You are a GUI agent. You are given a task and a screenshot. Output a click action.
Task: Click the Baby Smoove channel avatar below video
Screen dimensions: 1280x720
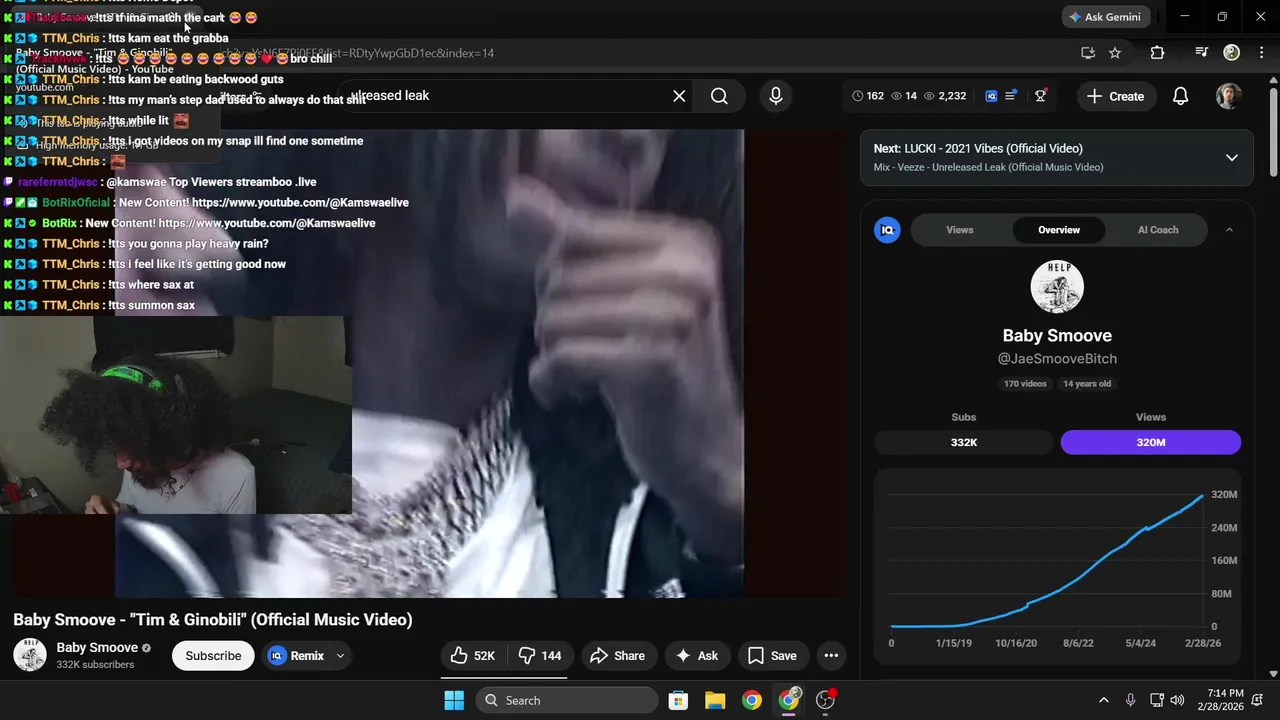click(x=30, y=656)
